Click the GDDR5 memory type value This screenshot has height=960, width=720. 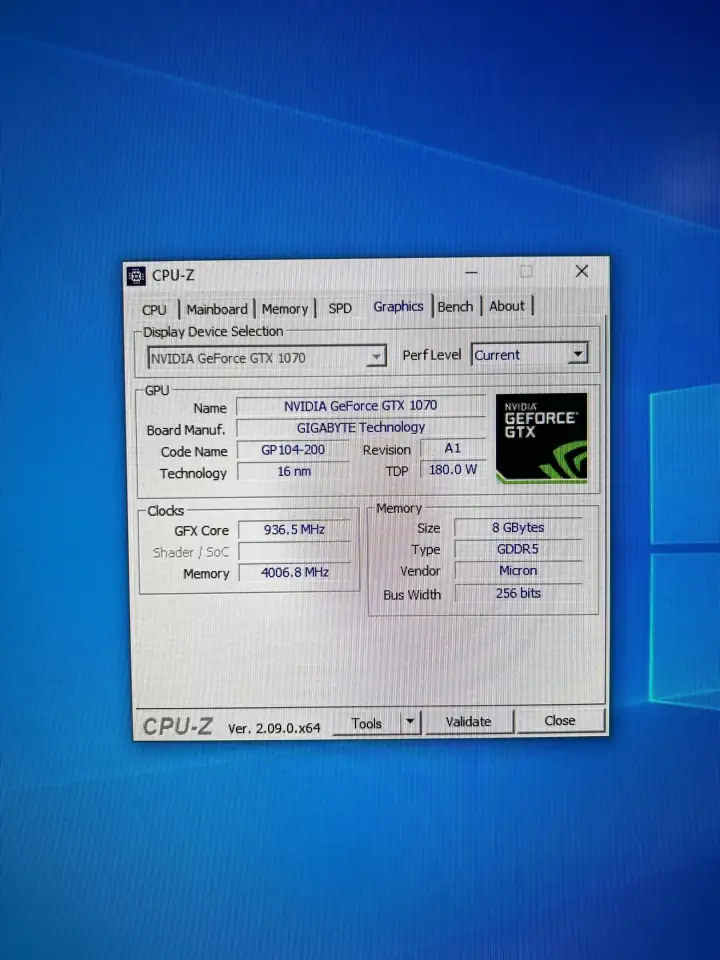[x=518, y=549]
